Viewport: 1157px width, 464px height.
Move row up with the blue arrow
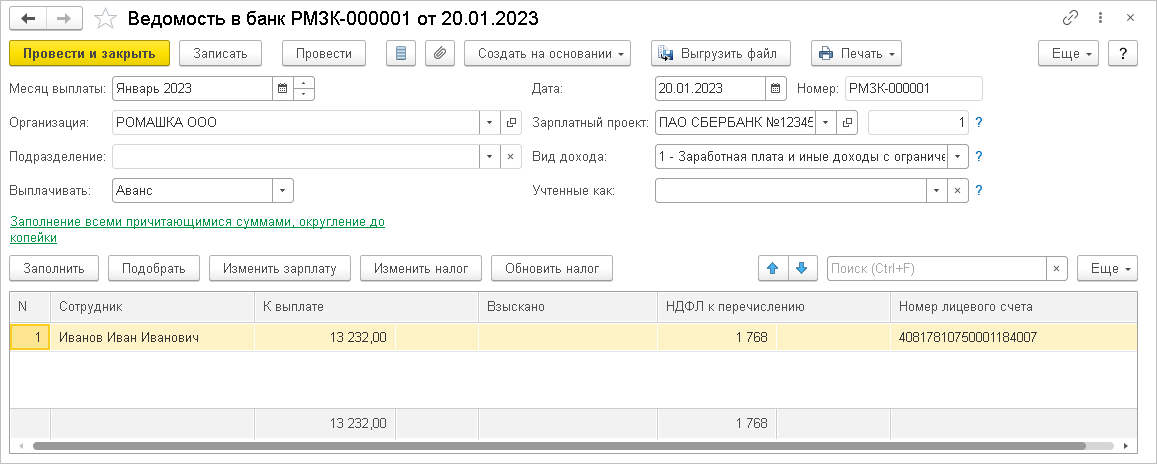[773, 269]
